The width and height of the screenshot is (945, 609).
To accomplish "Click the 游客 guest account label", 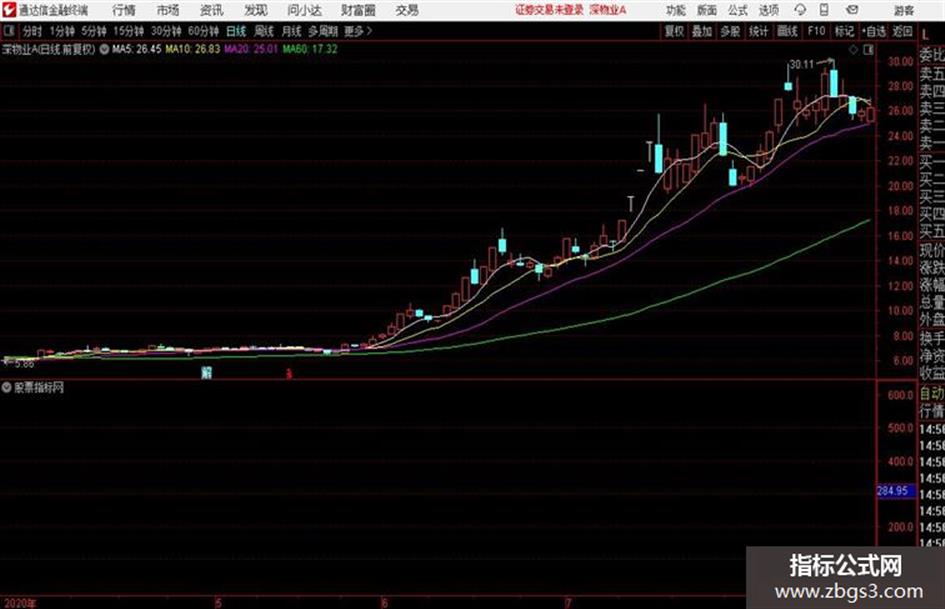I will (x=904, y=10).
